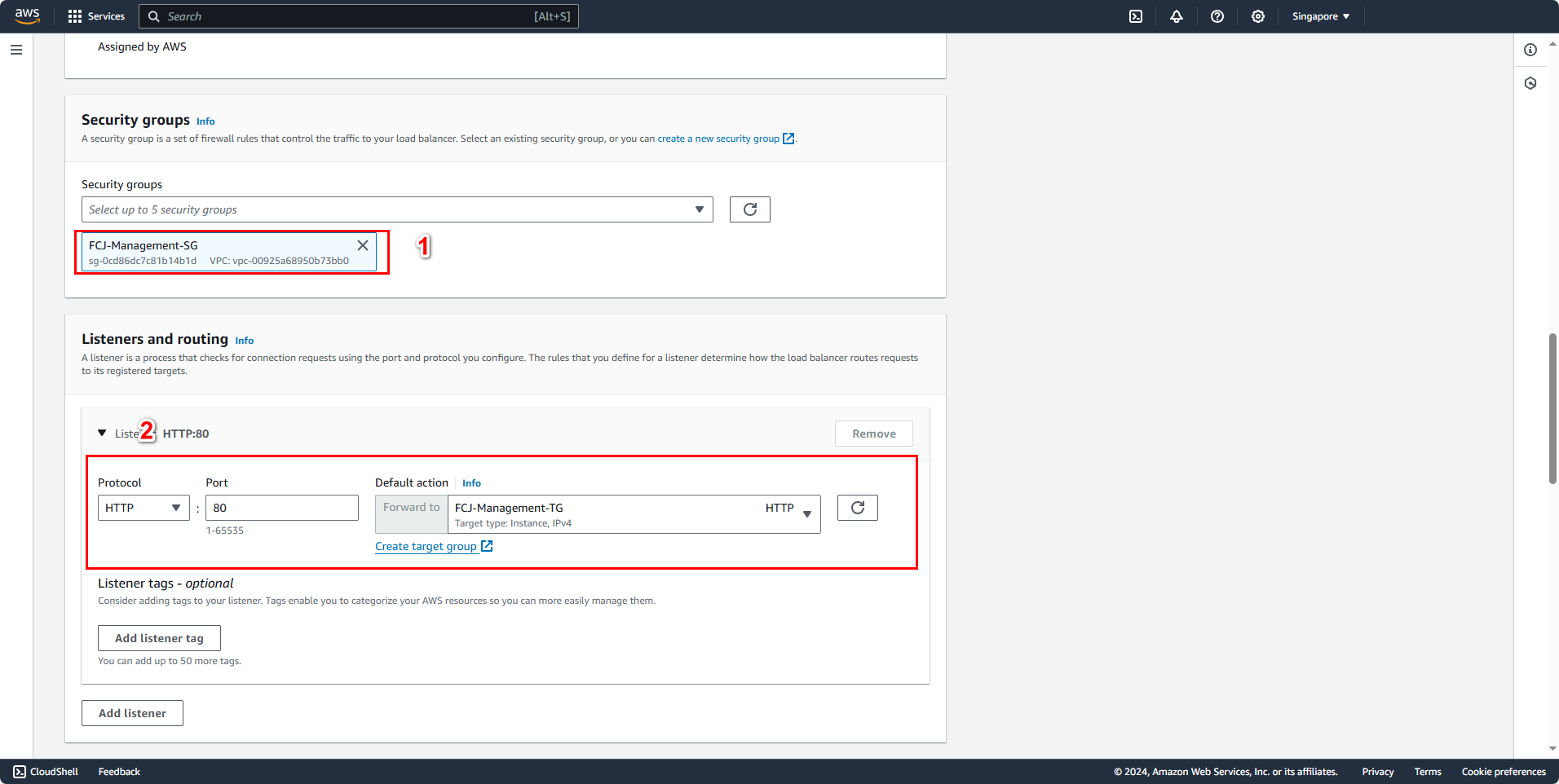Refresh the security groups list
1559x784 pixels.
[749, 209]
